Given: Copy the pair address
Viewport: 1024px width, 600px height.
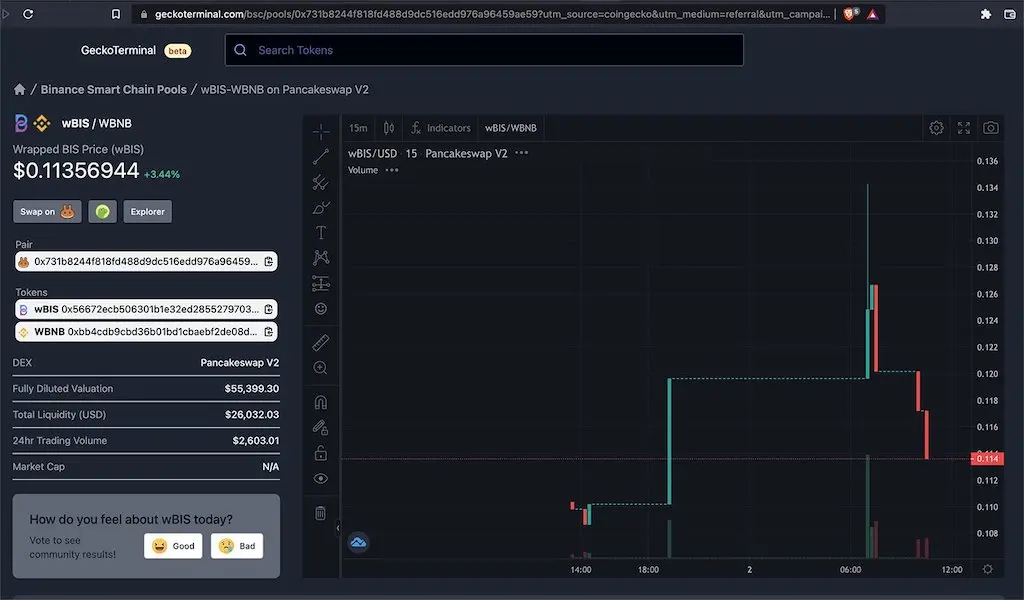Looking at the screenshot, I should tap(268, 262).
